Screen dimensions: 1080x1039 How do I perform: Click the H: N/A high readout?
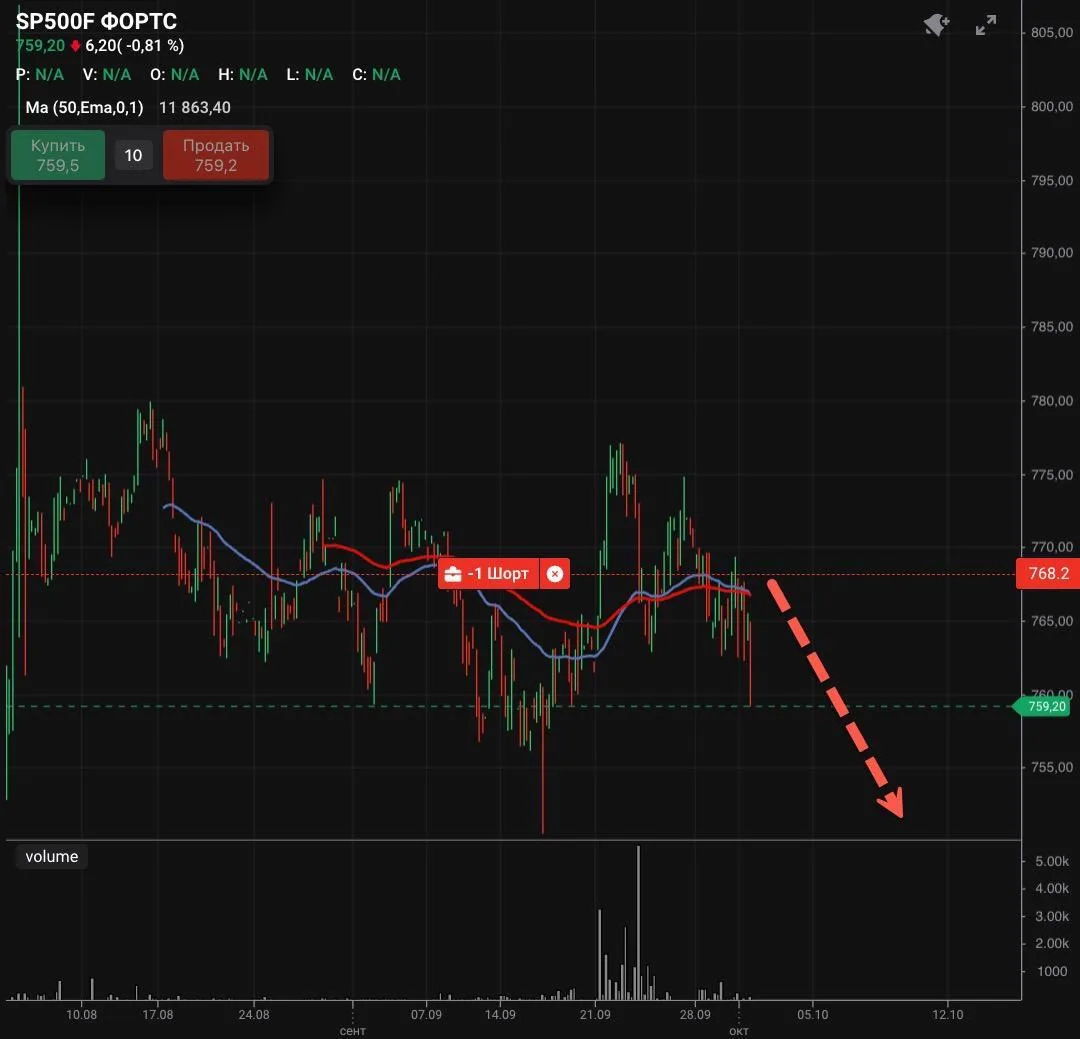pyautogui.click(x=242, y=74)
